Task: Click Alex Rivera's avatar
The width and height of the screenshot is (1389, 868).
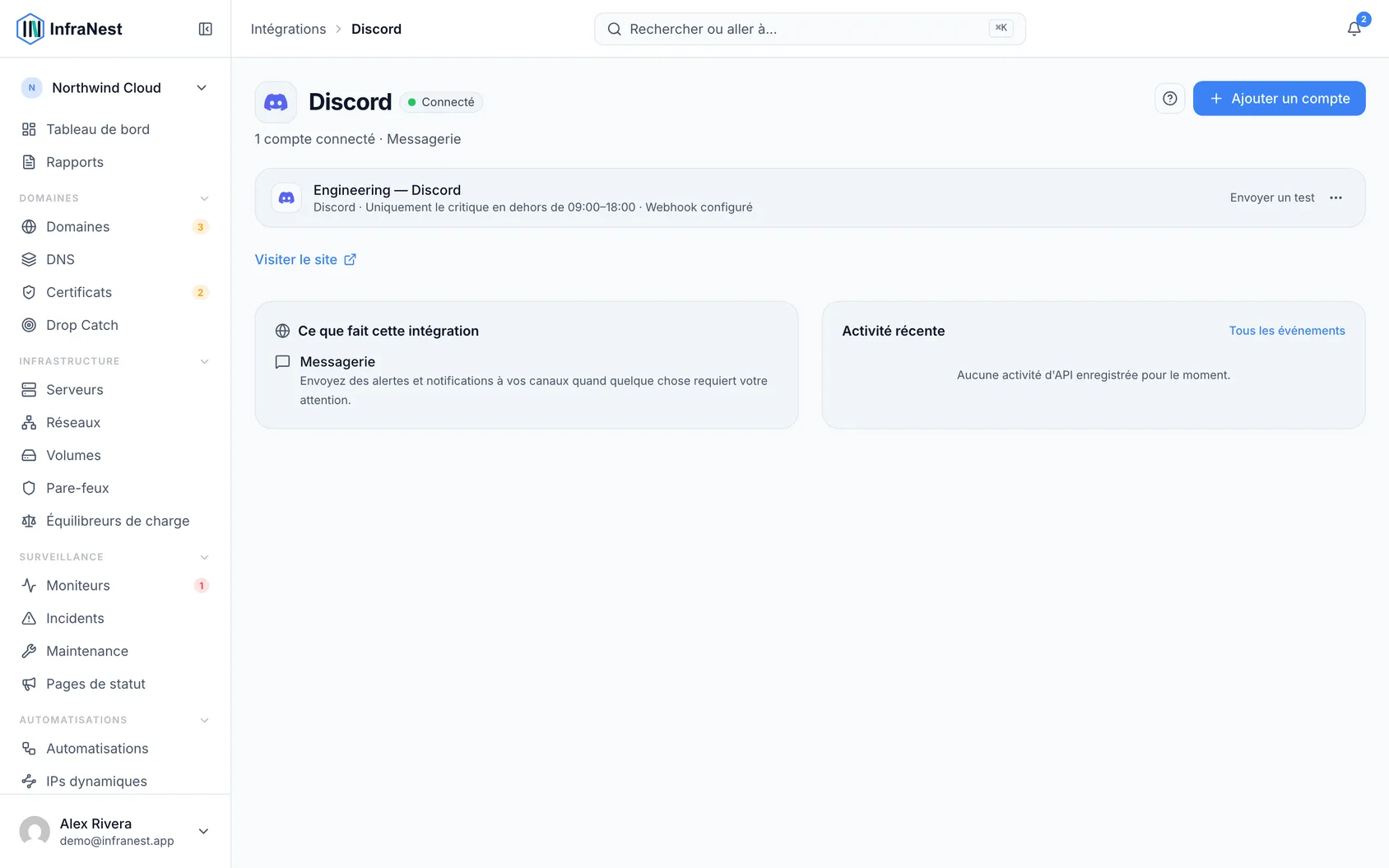Action: [35, 831]
